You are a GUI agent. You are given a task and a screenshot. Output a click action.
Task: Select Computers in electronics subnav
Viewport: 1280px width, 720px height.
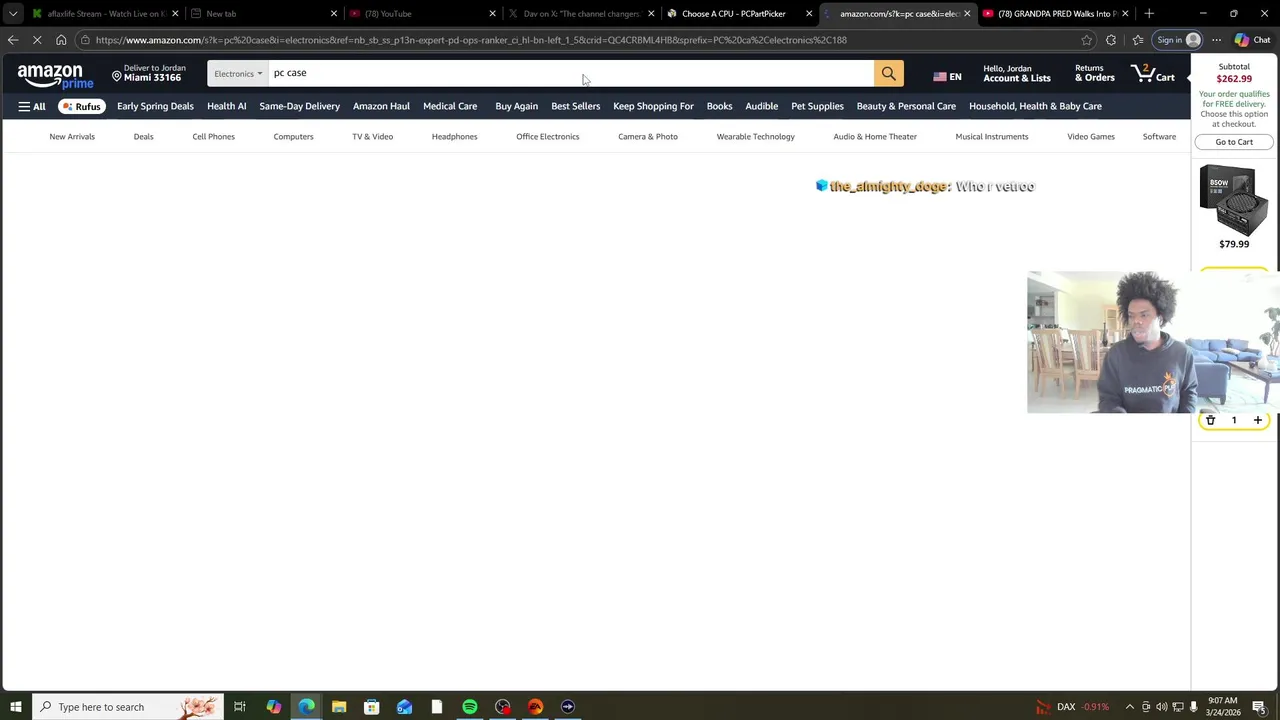click(293, 137)
